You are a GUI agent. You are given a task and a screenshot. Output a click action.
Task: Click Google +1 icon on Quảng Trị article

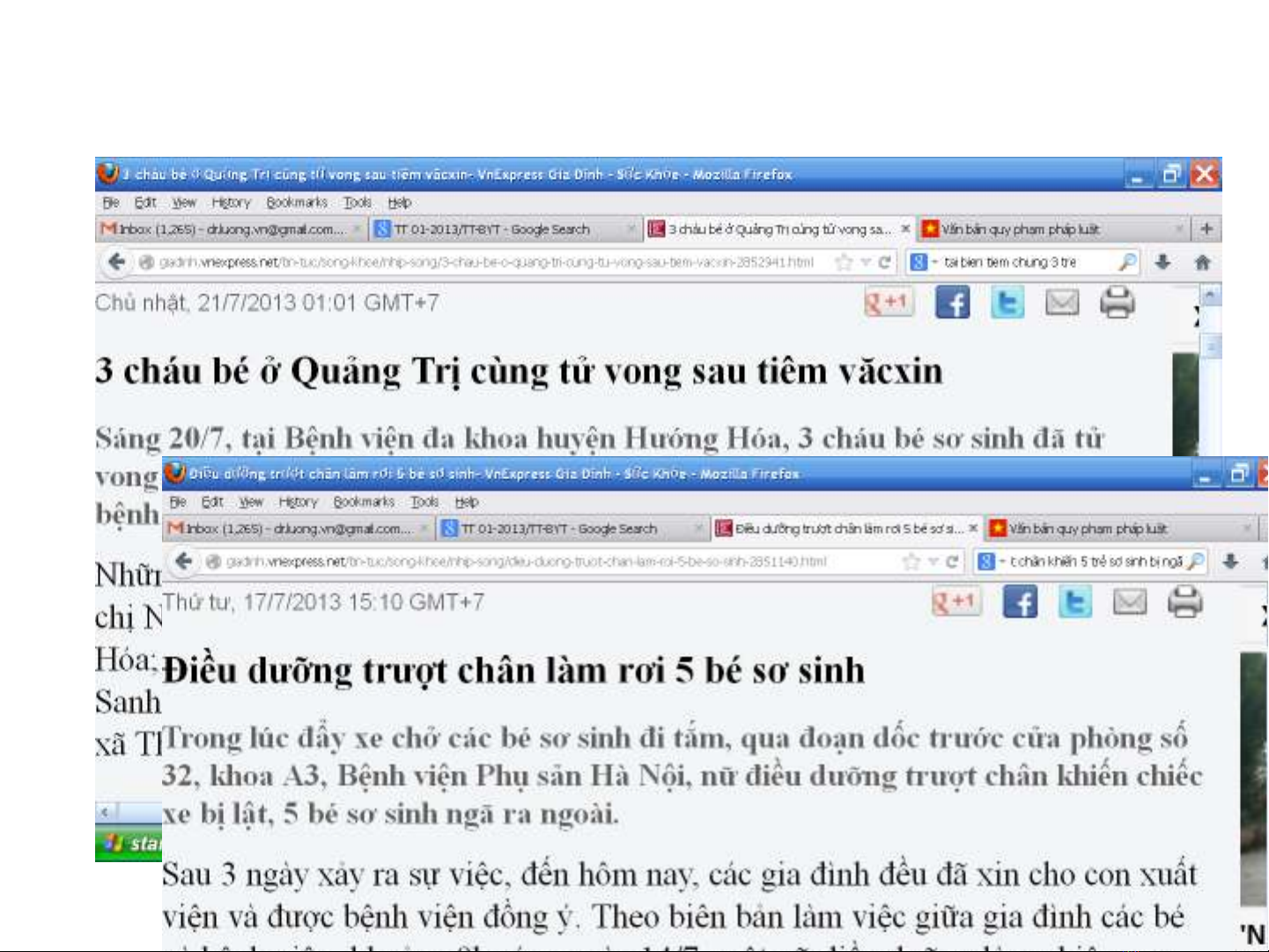point(888,303)
